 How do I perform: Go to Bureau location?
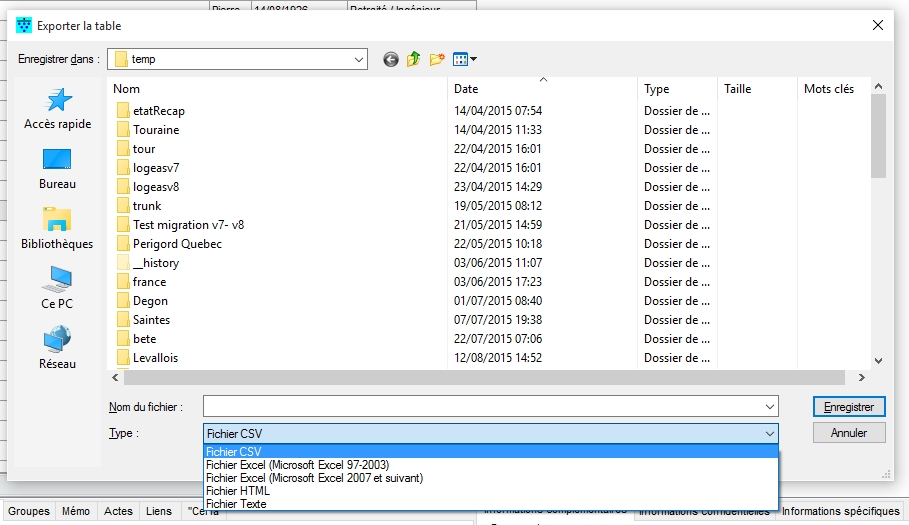[x=58, y=168]
